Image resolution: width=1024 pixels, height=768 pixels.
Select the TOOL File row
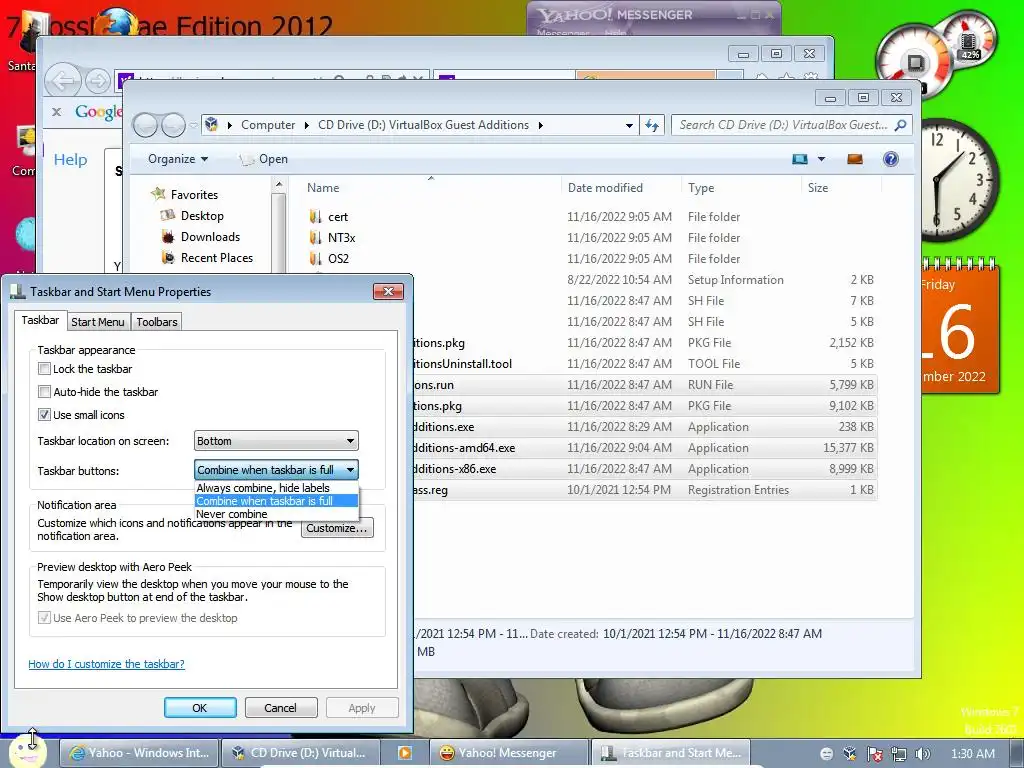(x=645, y=364)
